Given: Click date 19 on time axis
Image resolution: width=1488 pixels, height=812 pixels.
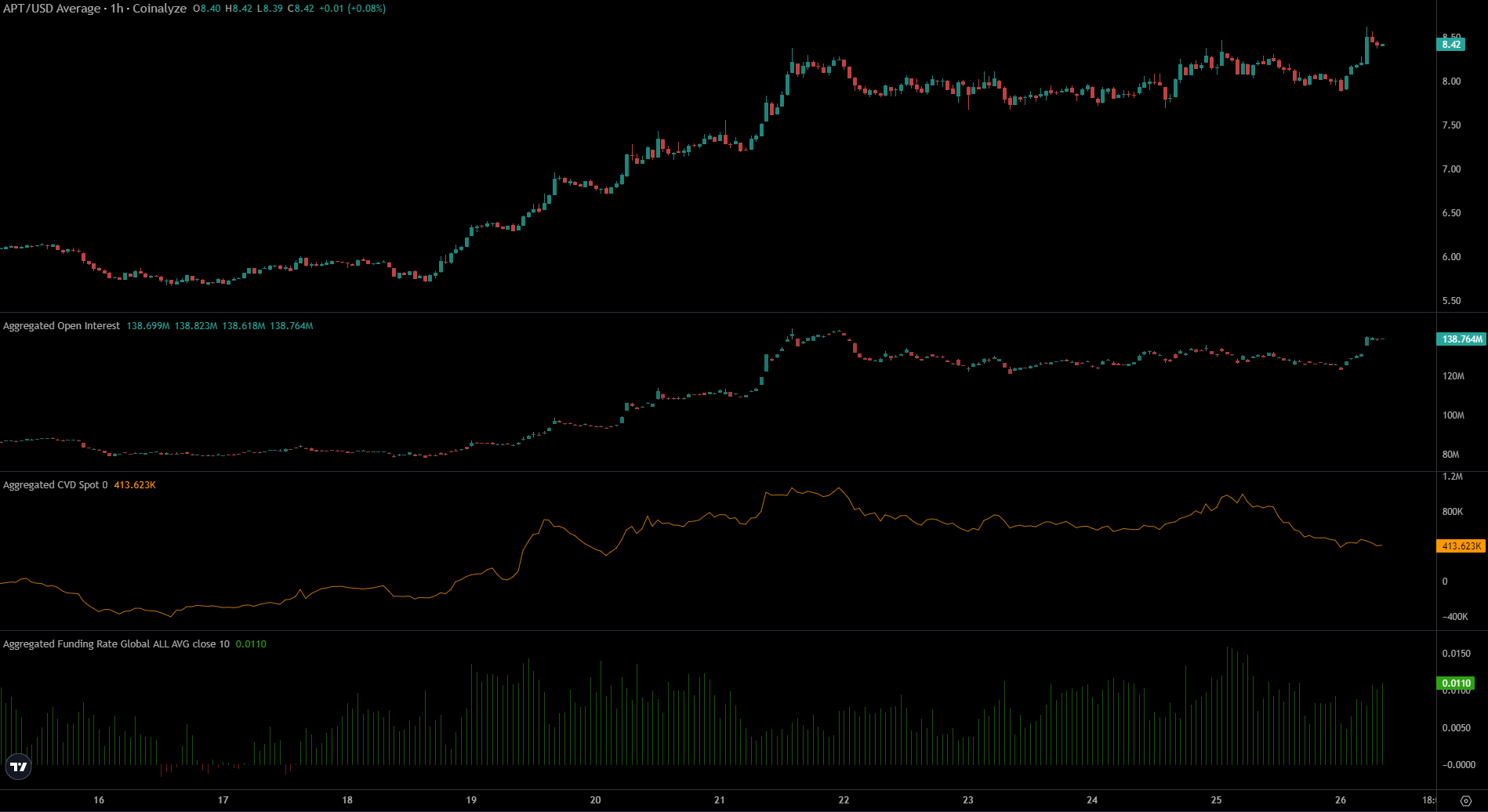Looking at the screenshot, I should [x=471, y=800].
